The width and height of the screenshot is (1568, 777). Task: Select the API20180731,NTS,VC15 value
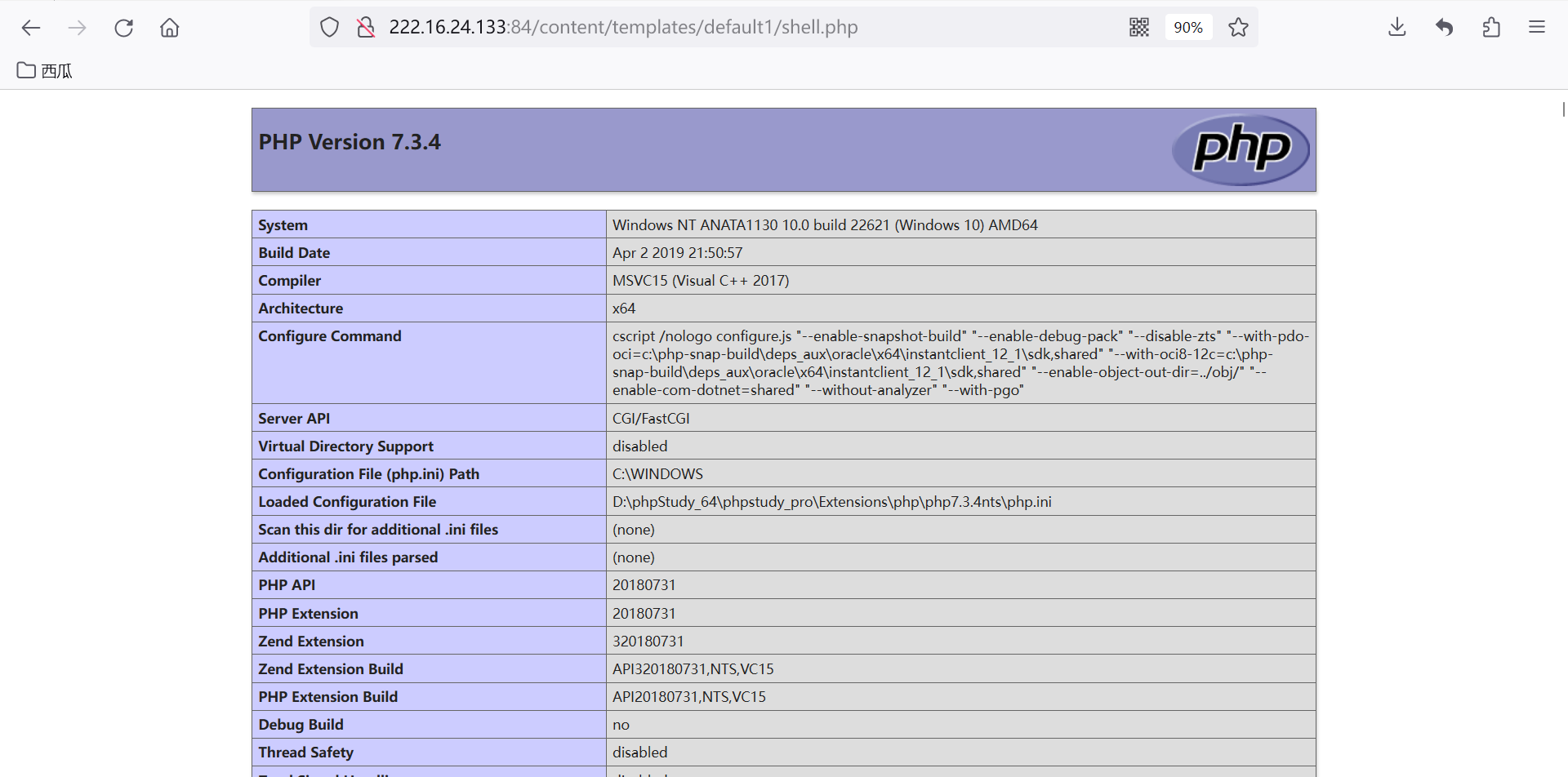click(689, 697)
